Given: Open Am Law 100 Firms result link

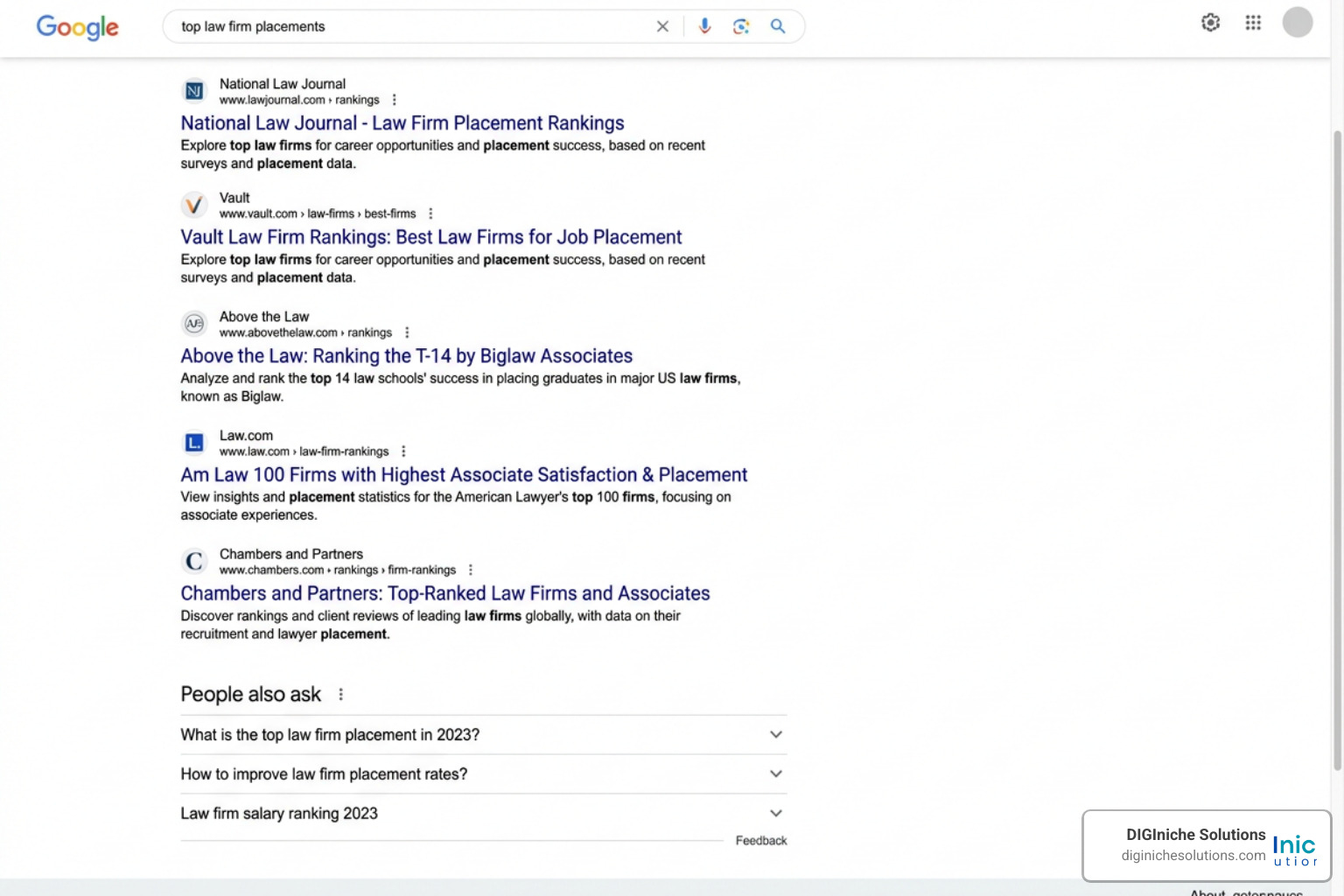Looking at the screenshot, I should [465, 475].
